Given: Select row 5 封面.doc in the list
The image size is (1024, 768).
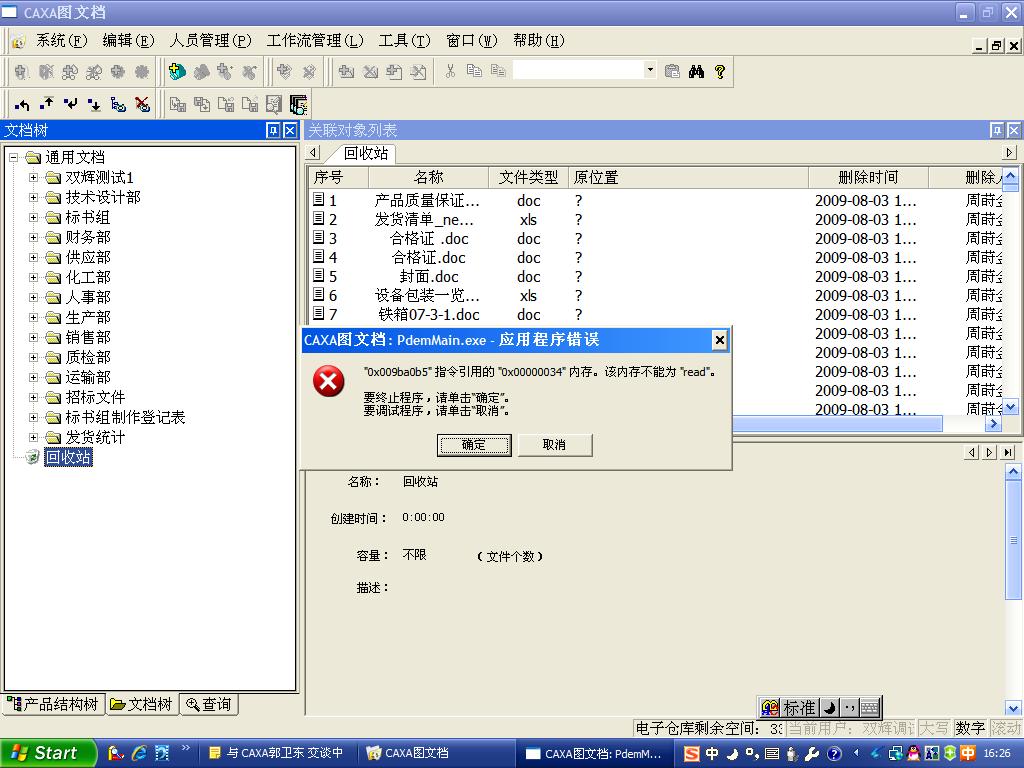Looking at the screenshot, I should pyautogui.click(x=655, y=276).
